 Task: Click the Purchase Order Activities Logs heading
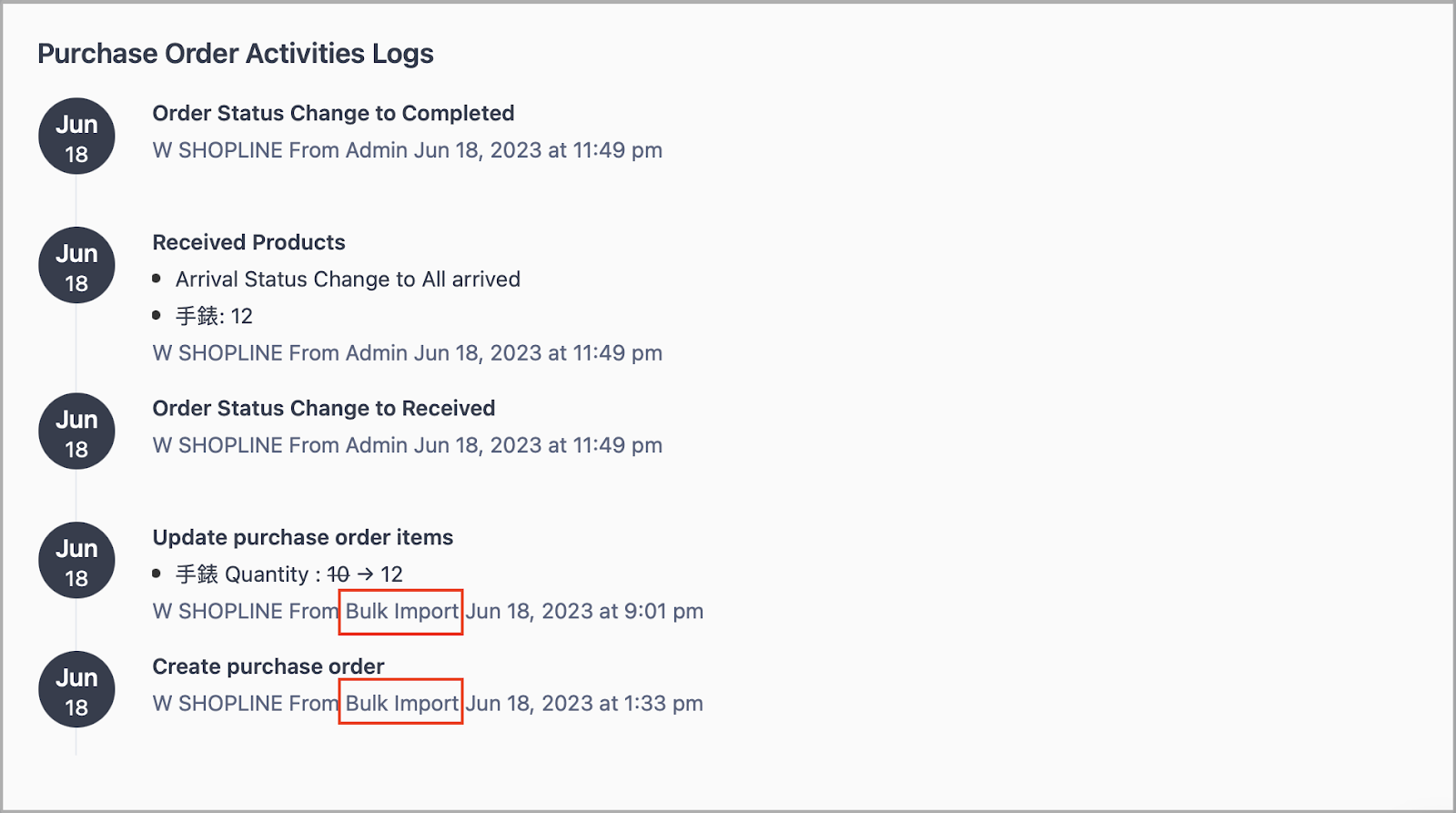pyautogui.click(x=235, y=53)
